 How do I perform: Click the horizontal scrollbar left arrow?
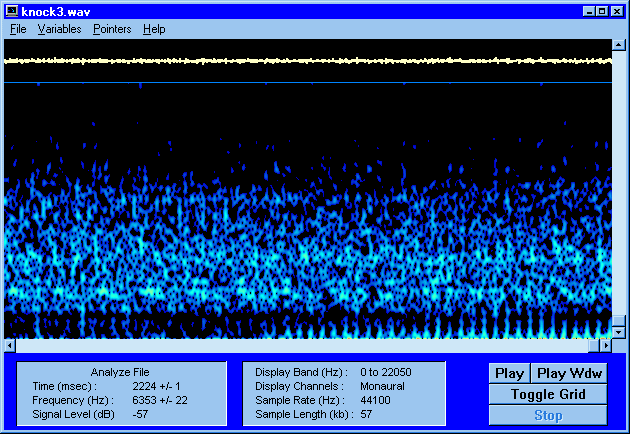point(10,345)
